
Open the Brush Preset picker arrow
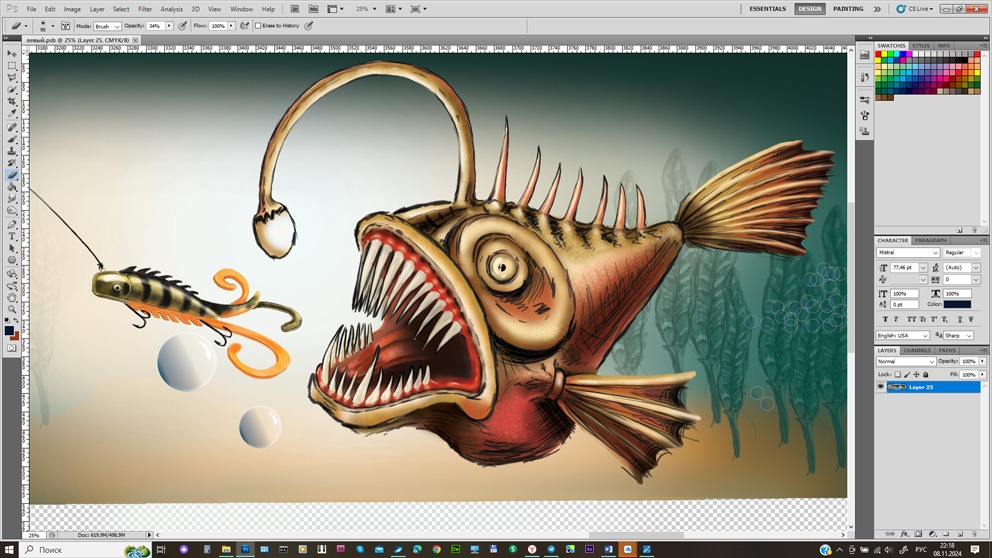tap(53, 26)
